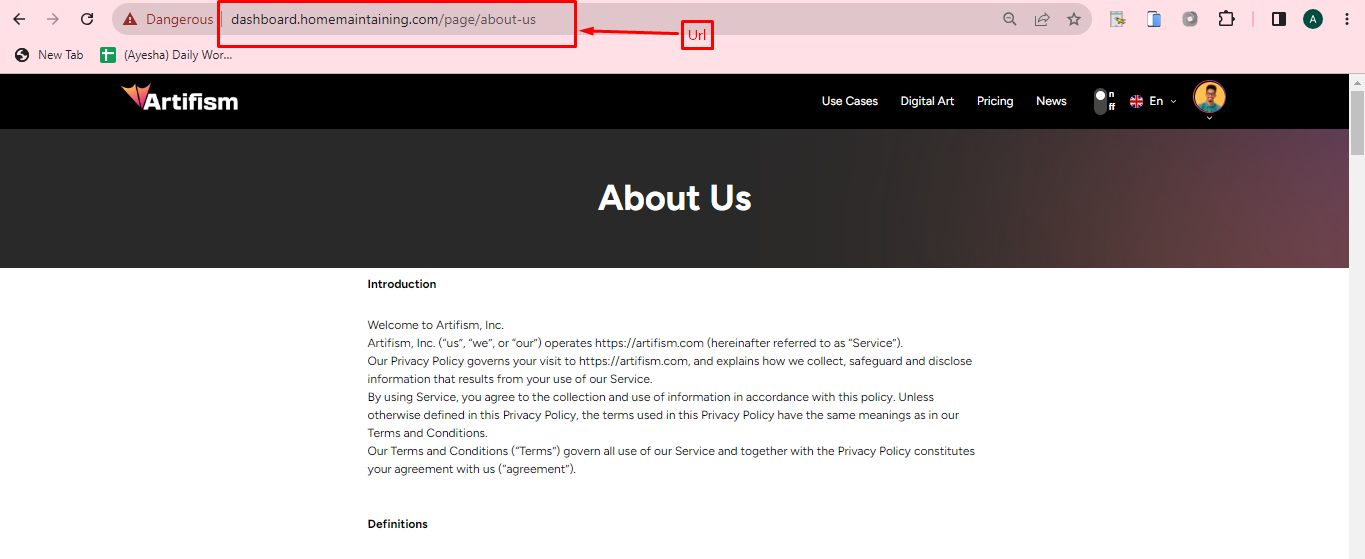Image resolution: width=1365 pixels, height=559 pixels.
Task: Click the Dangerous site warning icon
Action: tap(130, 19)
